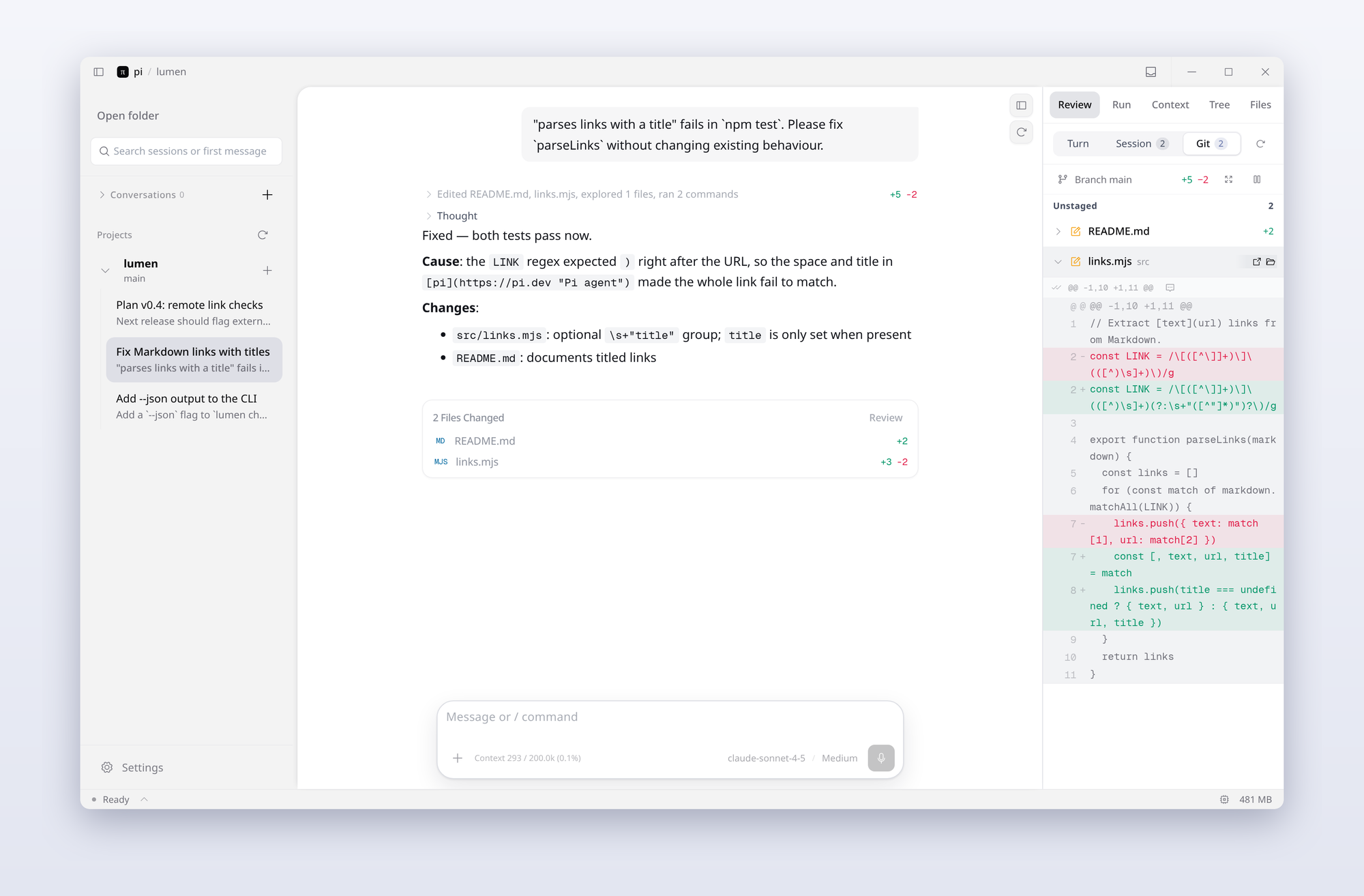The height and width of the screenshot is (896, 1364).
Task: Open the Tree tab
Action: point(1219,105)
